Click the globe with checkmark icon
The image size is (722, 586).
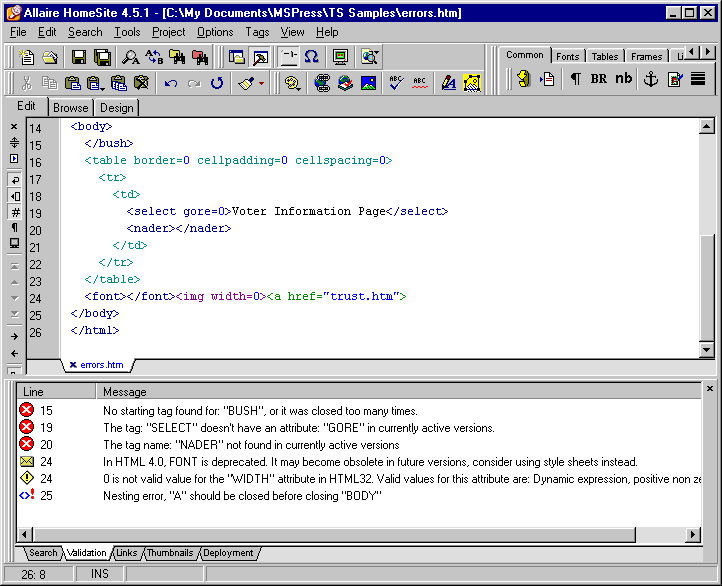coord(345,83)
